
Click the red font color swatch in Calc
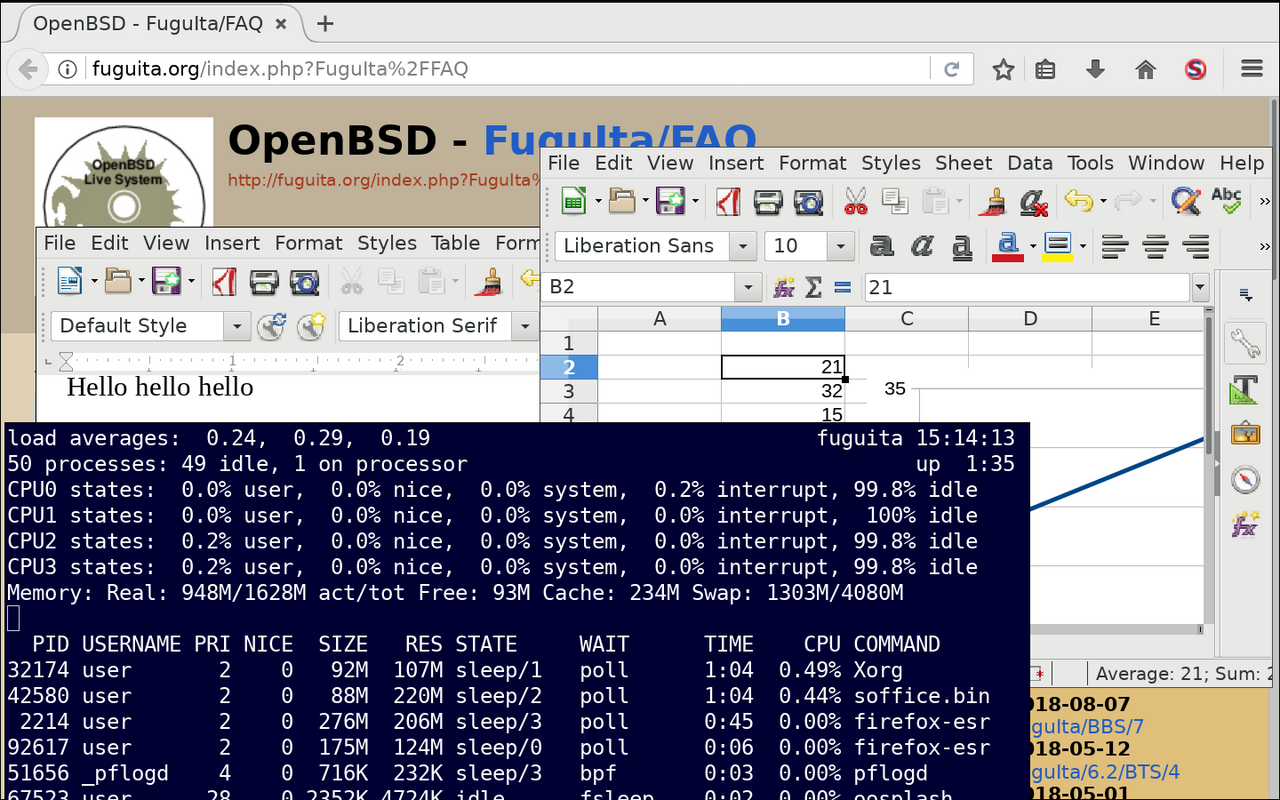click(x=1007, y=245)
